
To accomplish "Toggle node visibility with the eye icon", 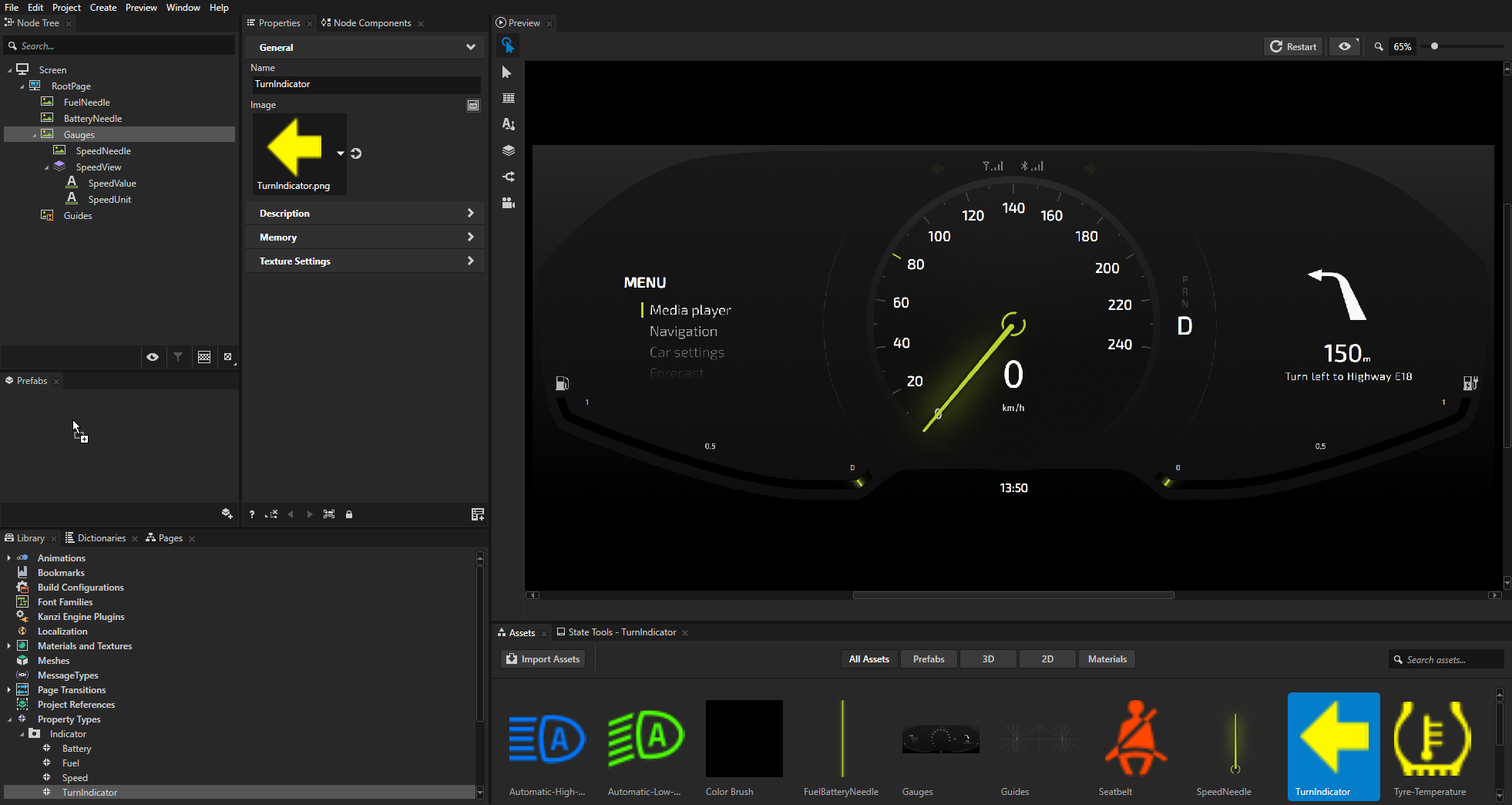I will (x=152, y=356).
